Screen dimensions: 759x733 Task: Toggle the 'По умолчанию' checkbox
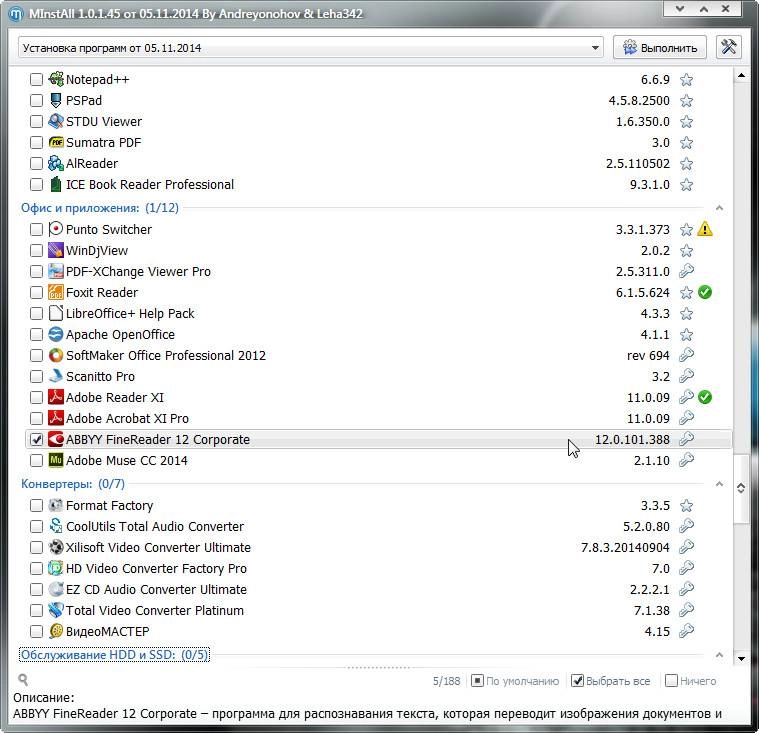(477, 681)
